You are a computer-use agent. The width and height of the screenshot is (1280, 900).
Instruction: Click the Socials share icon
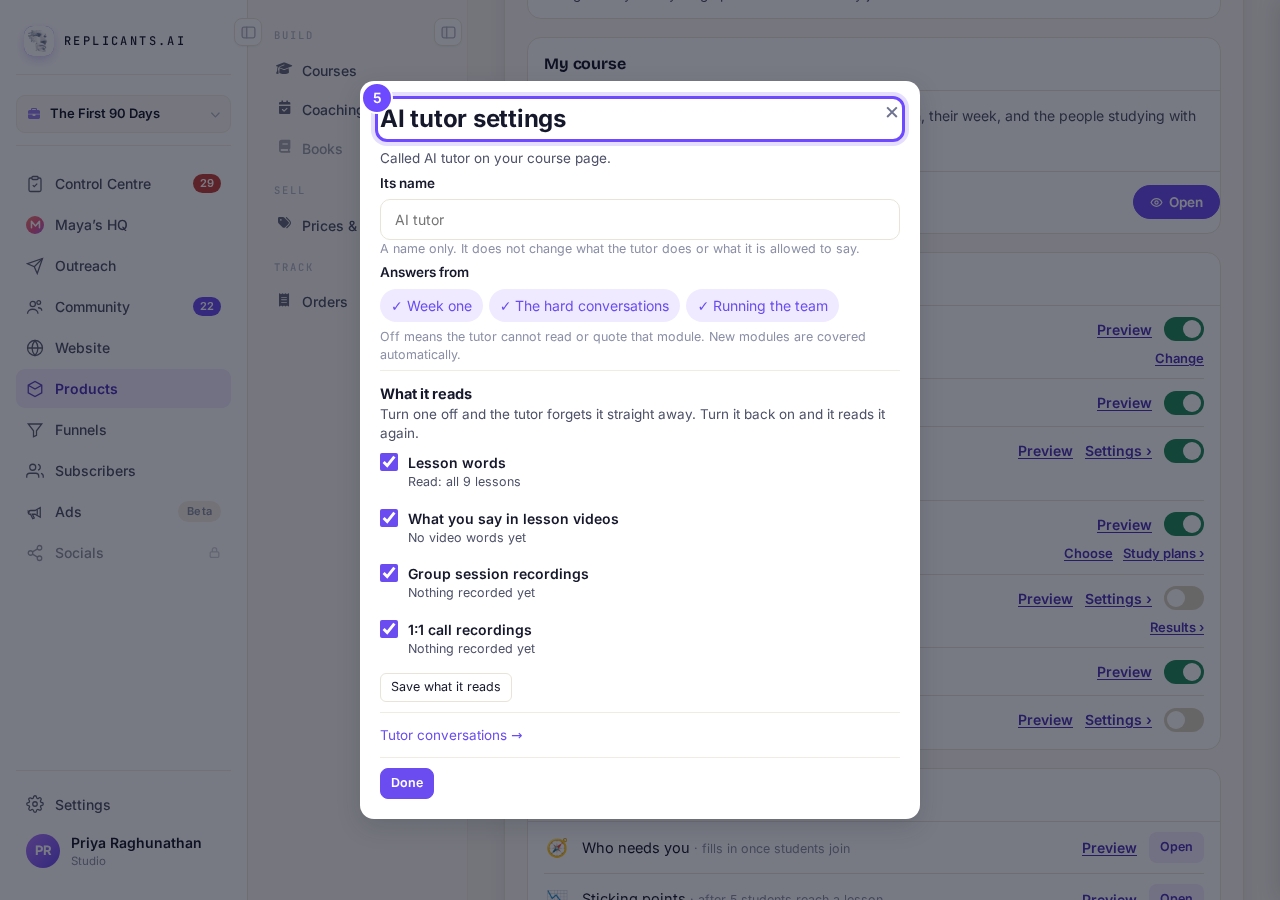tap(35, 553)
